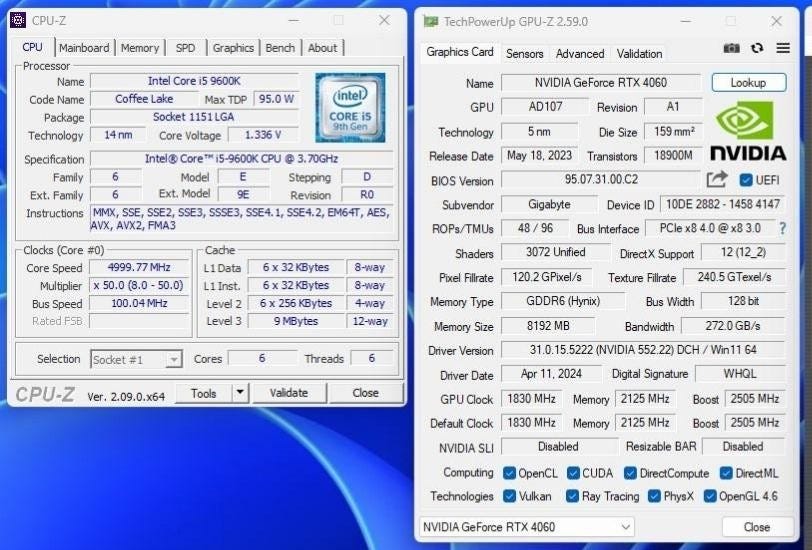
Task: Switch to the Advanced tab in GPU-Z
Action: 580,53
